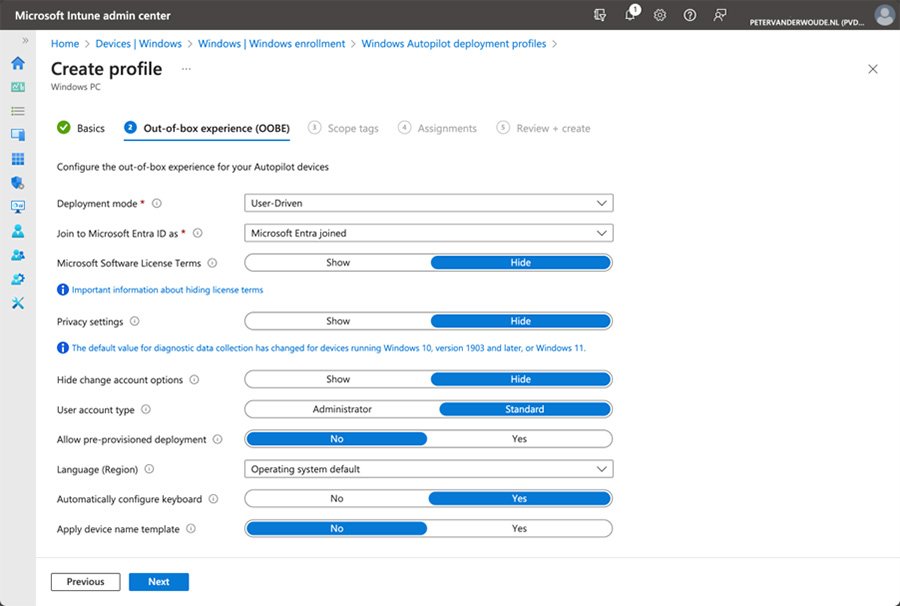
Task: Open the settings gear in the top bar
Action: pos(659,15)
